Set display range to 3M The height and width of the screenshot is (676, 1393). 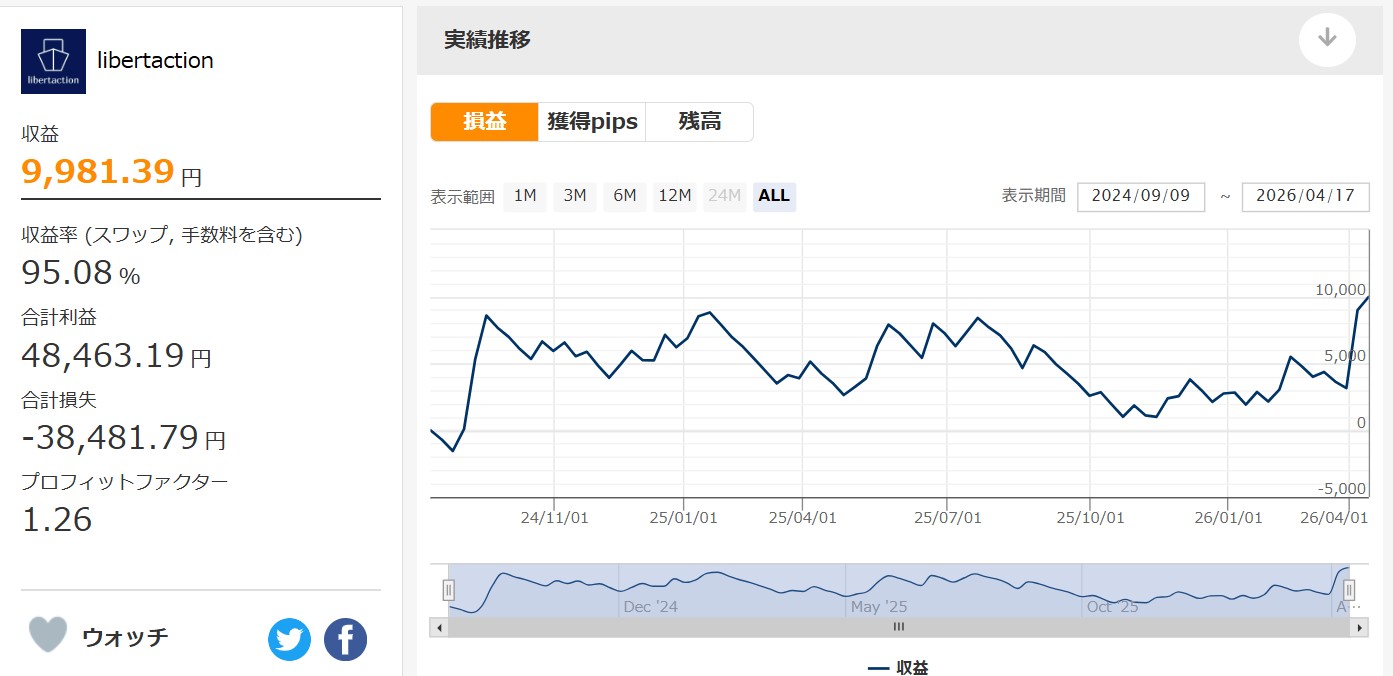[575, 196]
